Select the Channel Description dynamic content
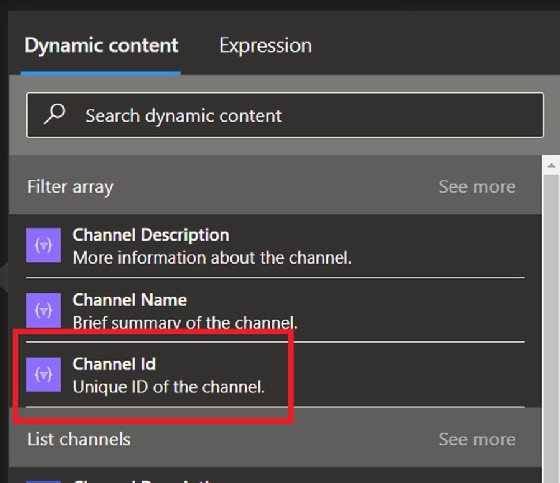This screenshot has height=483, width=560. pos(275,246)
